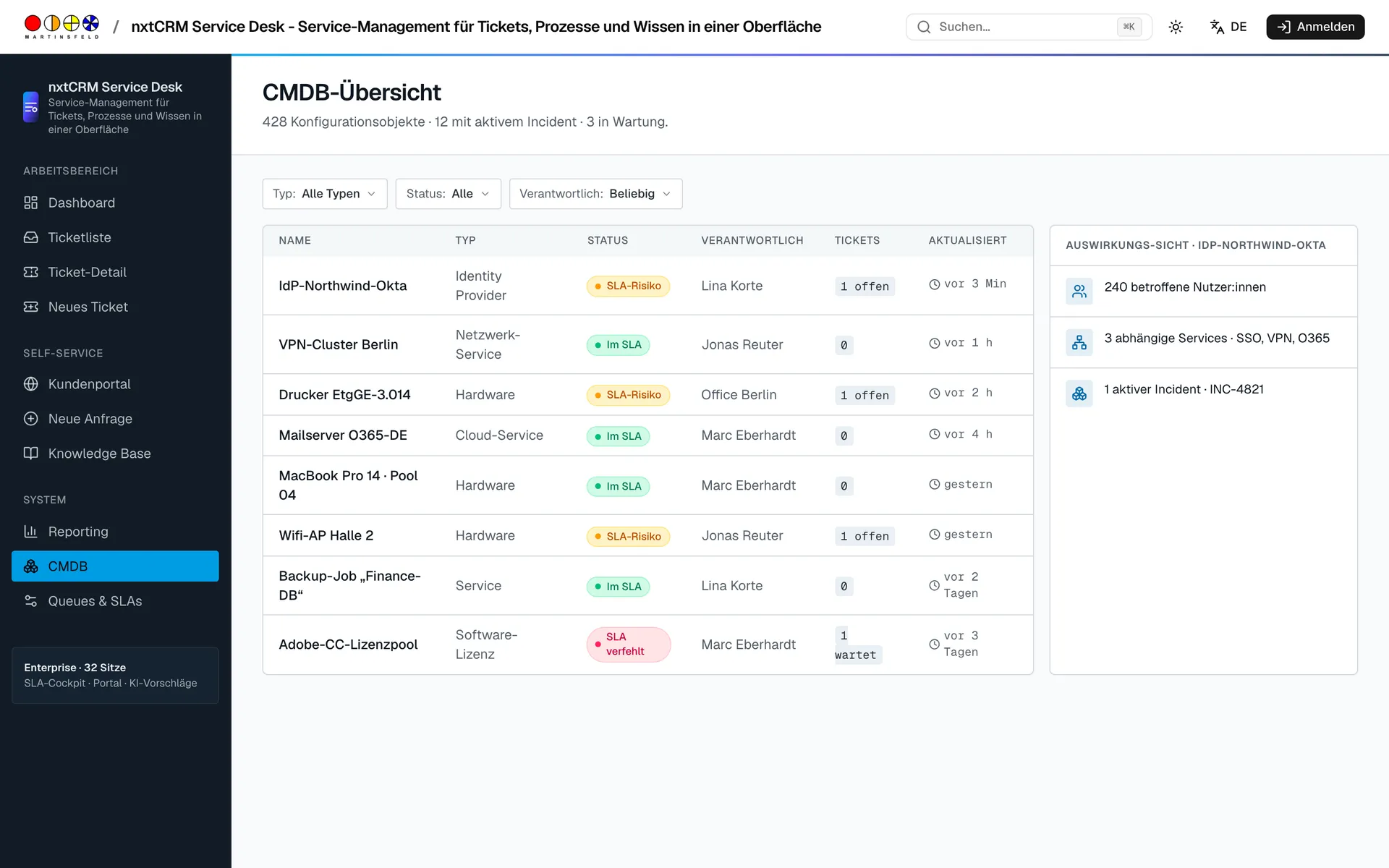The image size is (1389, 868).
Task: Focus the Suchen search field
Action: point(1029,27)
